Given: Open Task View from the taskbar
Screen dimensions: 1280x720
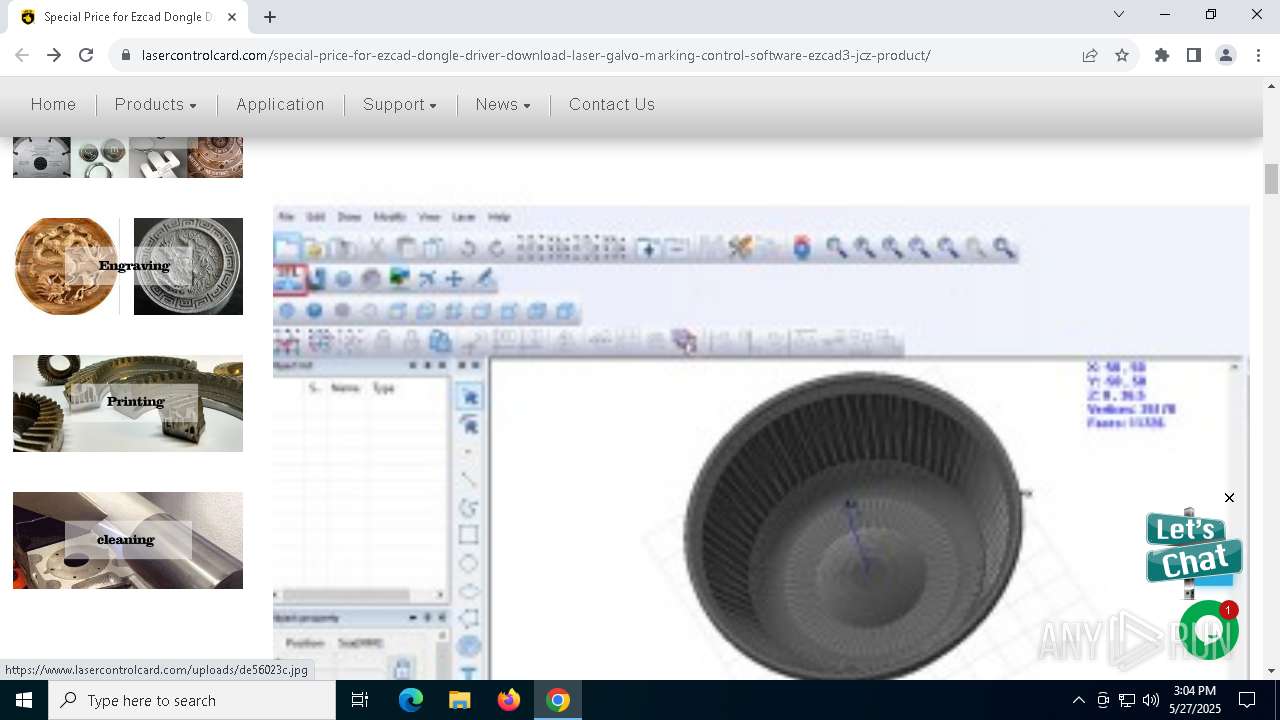Looking at the screenshot, I should [x=360, y=700].
